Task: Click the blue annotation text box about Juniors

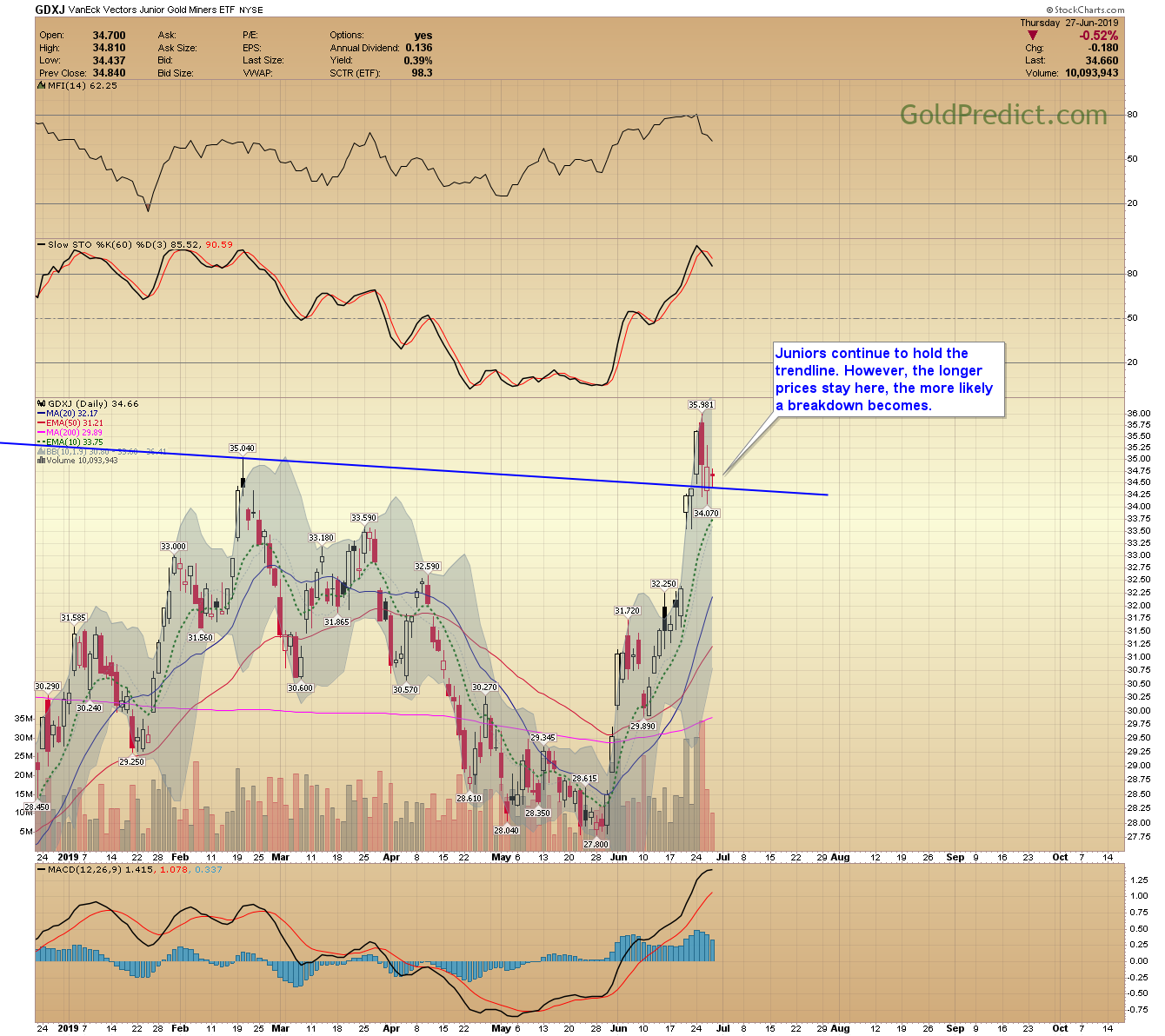Action: coord(889,379)
